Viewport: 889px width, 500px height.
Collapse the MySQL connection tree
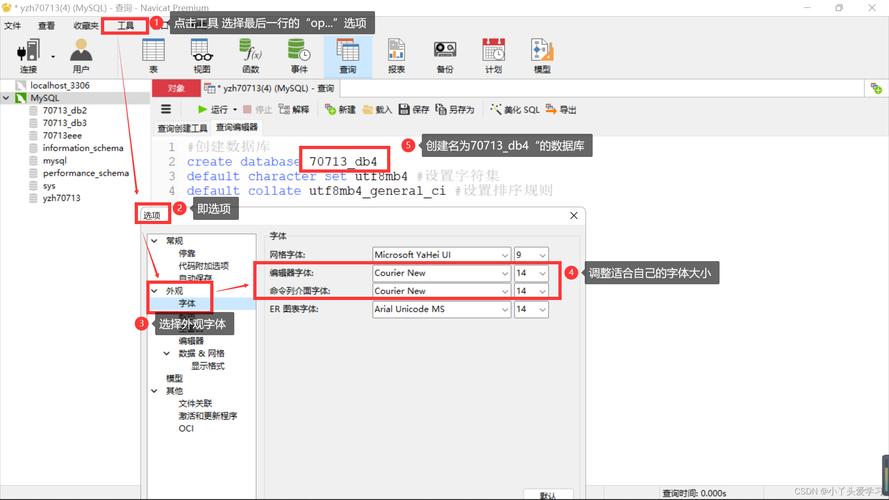[x=6, y=98]
